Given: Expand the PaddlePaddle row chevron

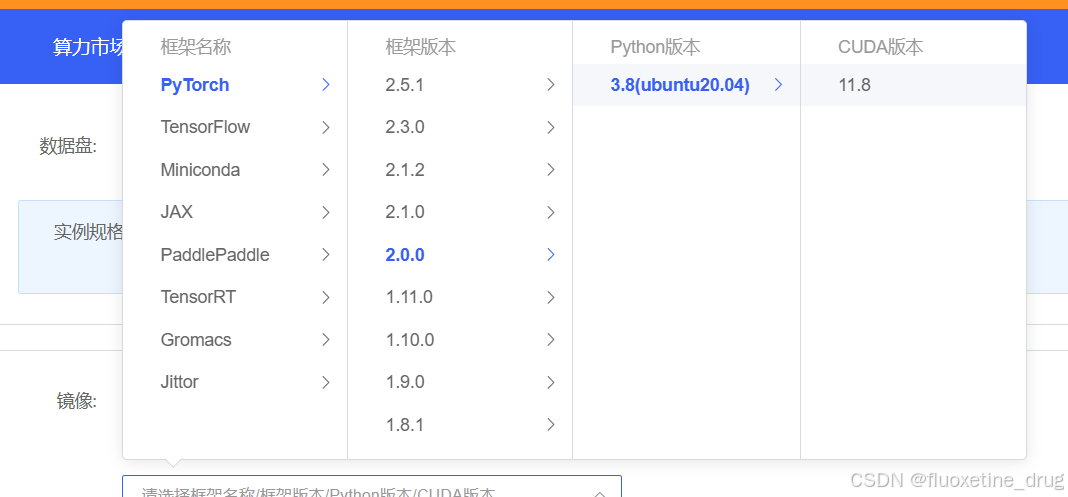Looking at the screenshot, I should click(326, 255).
